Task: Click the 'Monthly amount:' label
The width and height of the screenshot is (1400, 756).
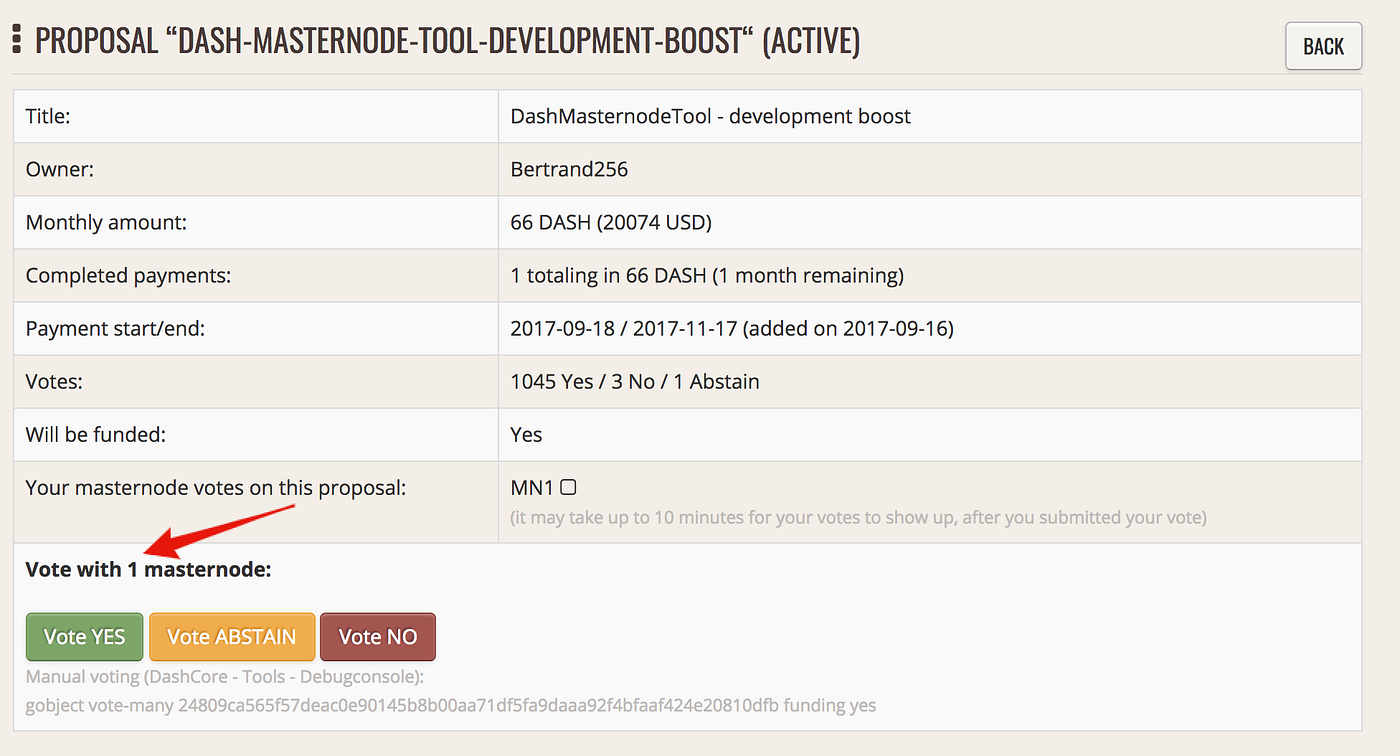Action: [x=106, y=222]
